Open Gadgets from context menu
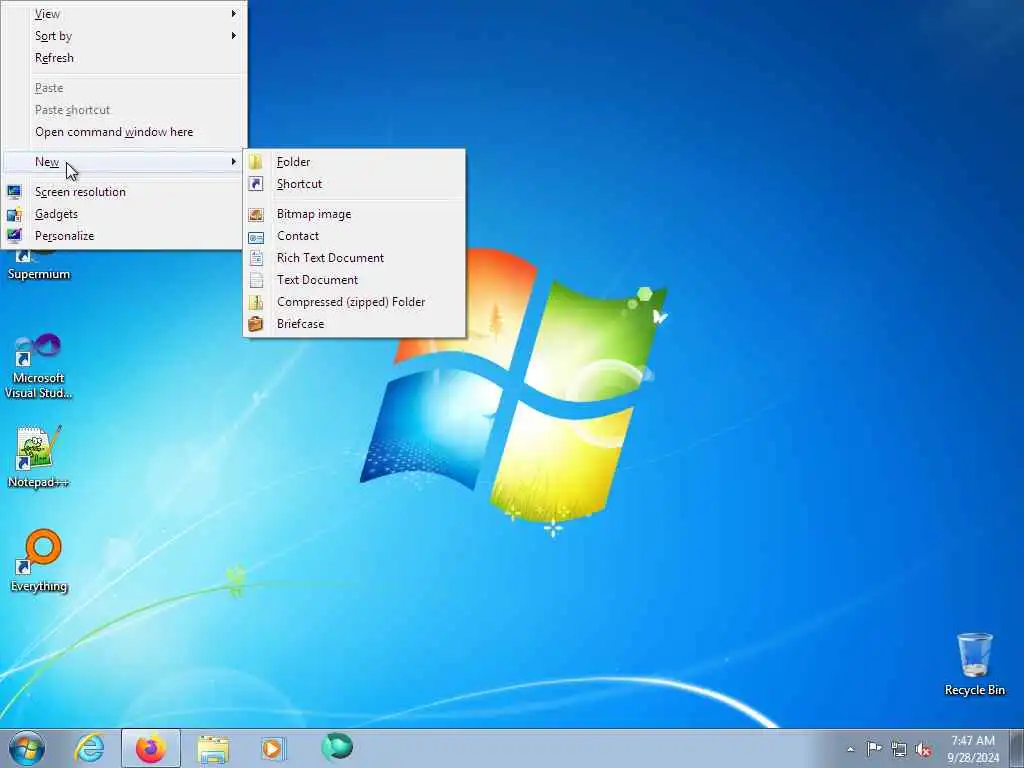The image size is (1024, 768). pos(124,214)
